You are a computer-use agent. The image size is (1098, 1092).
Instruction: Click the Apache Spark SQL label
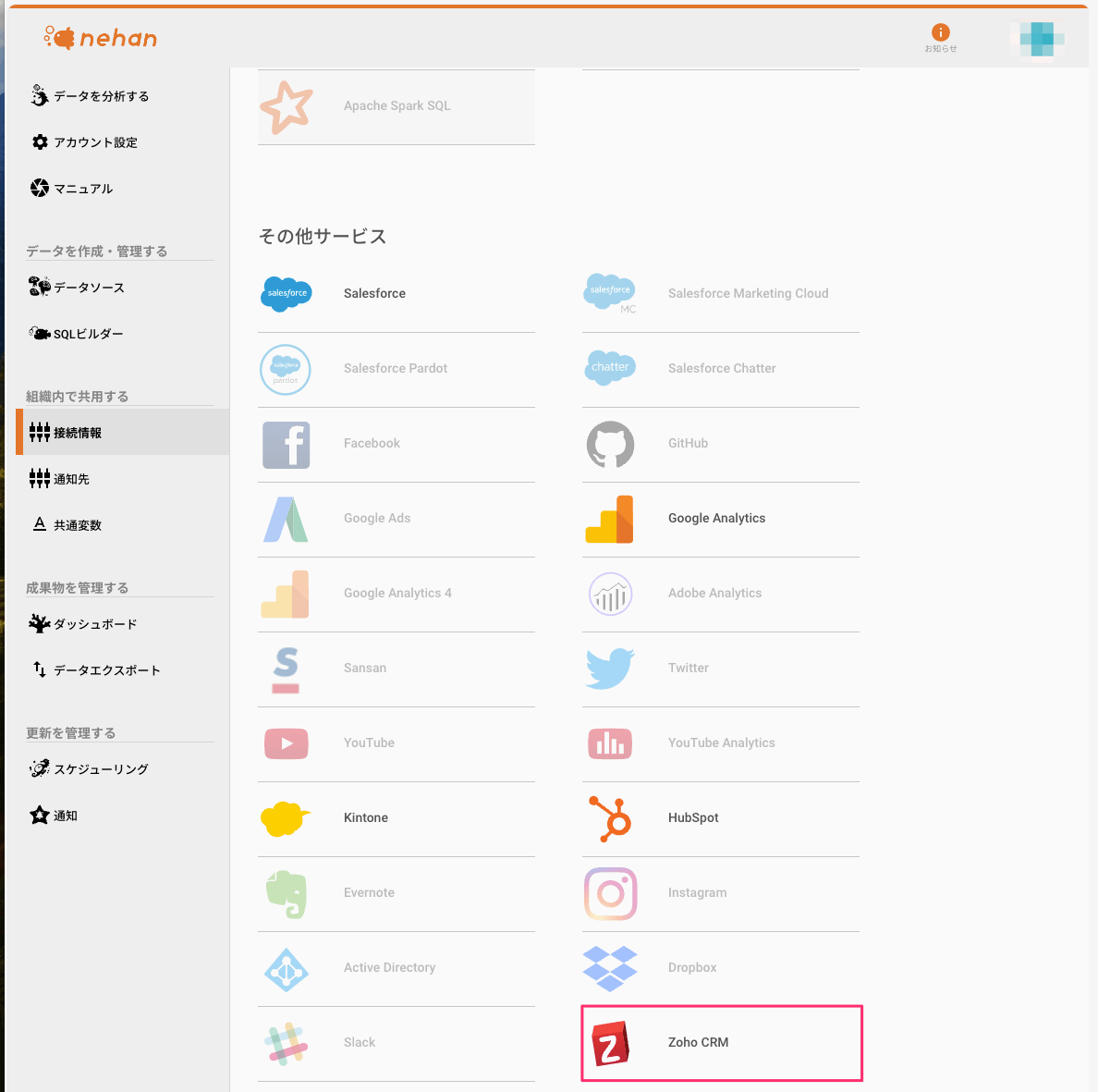click(x=397, y=105)
